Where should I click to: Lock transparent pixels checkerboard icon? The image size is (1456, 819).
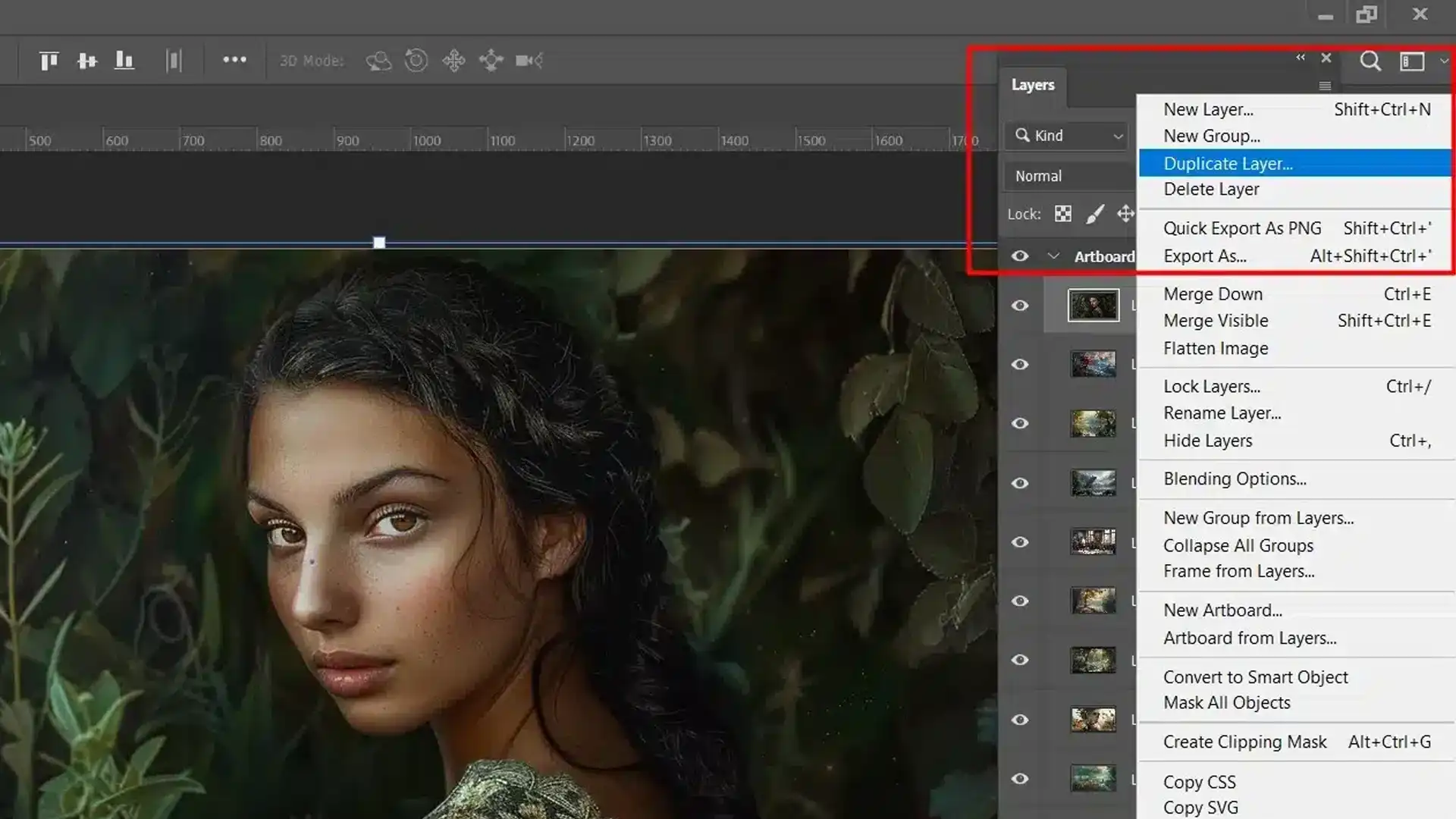pos(1063,215)
